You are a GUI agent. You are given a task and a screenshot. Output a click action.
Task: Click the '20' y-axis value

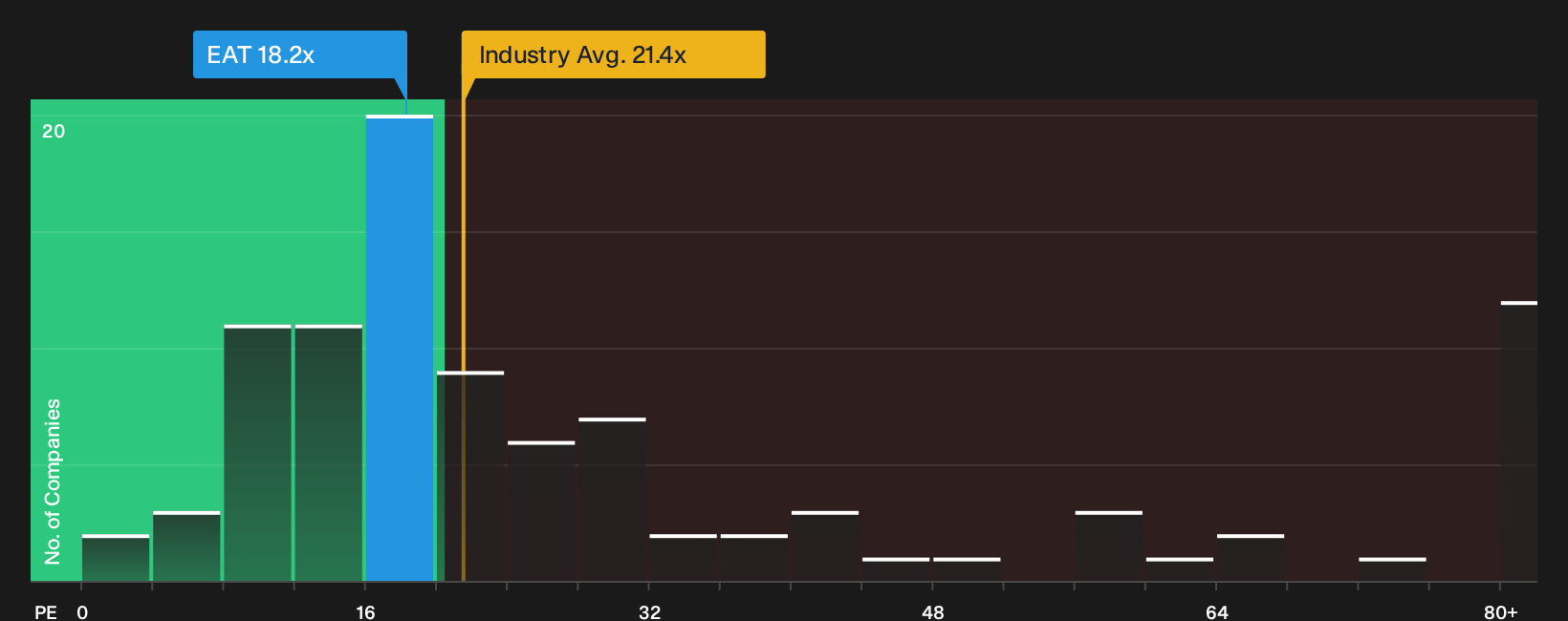54,131
